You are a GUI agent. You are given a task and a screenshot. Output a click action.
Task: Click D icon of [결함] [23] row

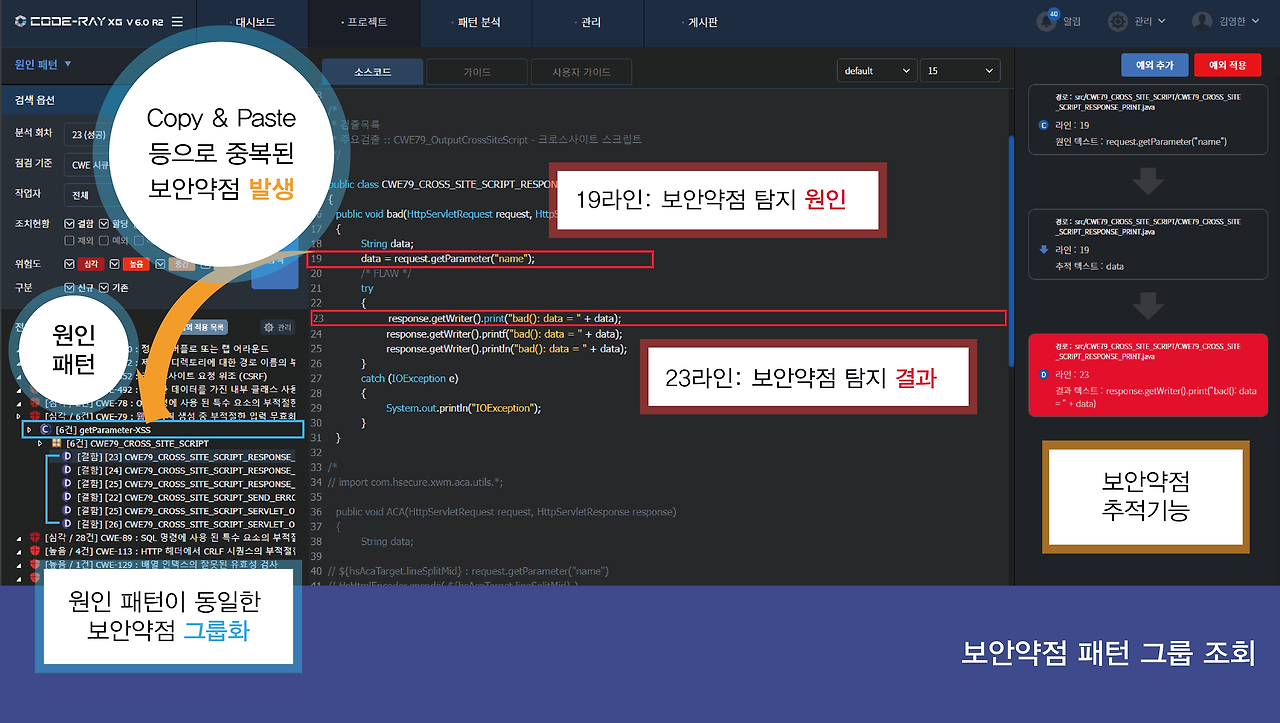coord(67,456)
